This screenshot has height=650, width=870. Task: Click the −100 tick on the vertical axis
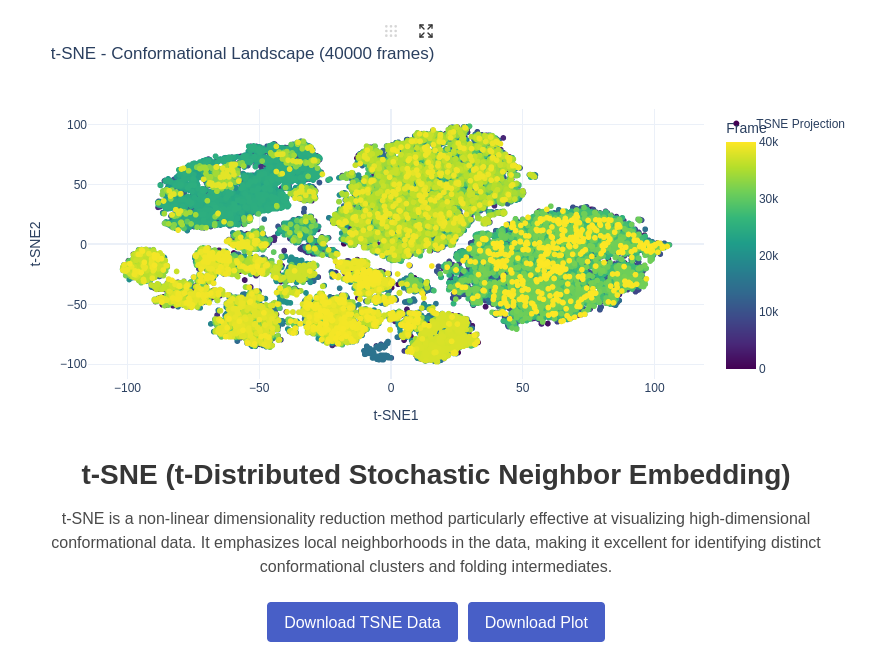(x=73, y=364)
